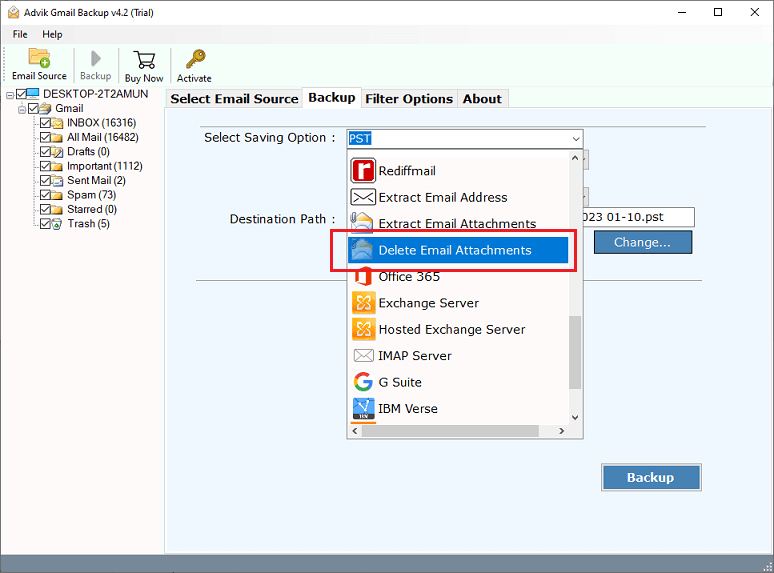Uncheck the Drafts (0) checkbox
Viewport: 774px width, 573px height.
(45, 152)
